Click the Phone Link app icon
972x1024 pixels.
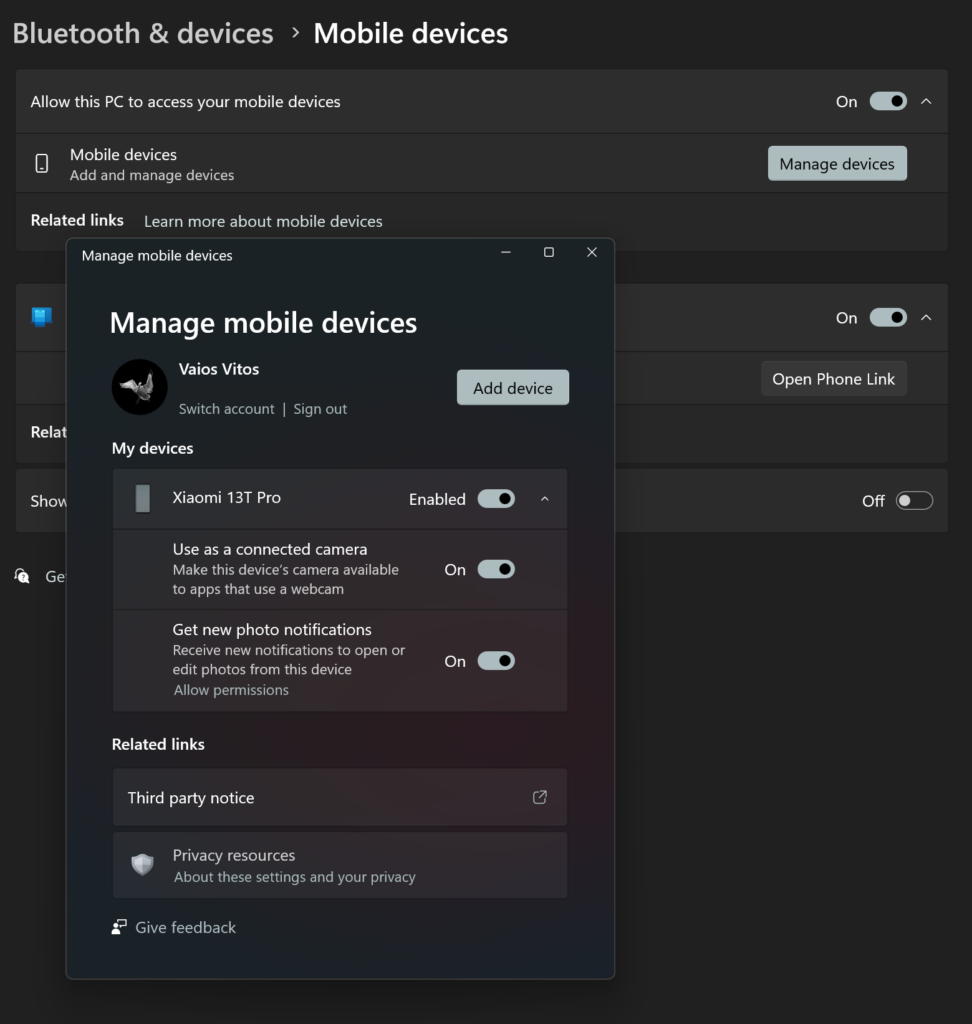pyautogui.click(x=40, y=317)
